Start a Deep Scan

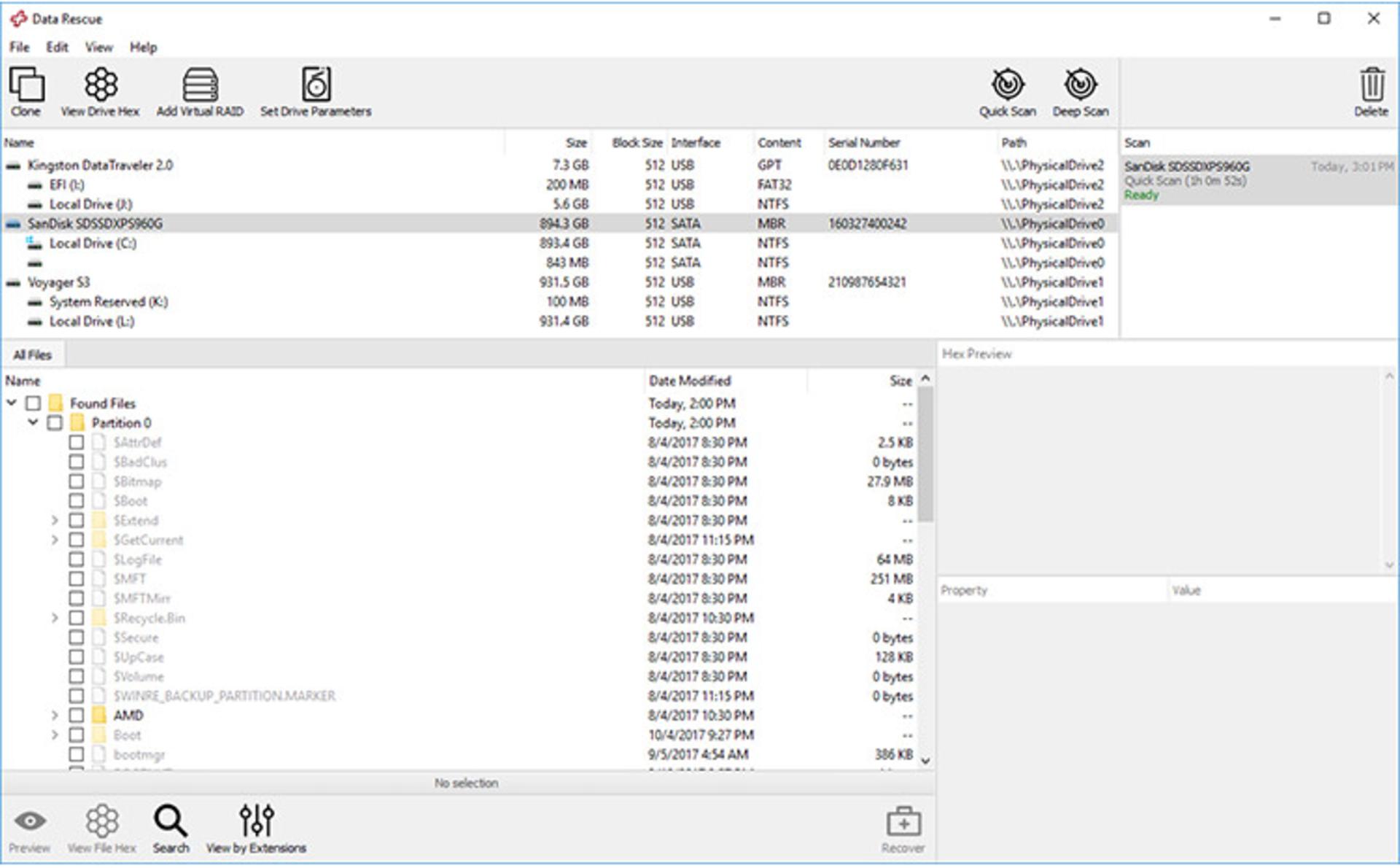point(1081,85)
